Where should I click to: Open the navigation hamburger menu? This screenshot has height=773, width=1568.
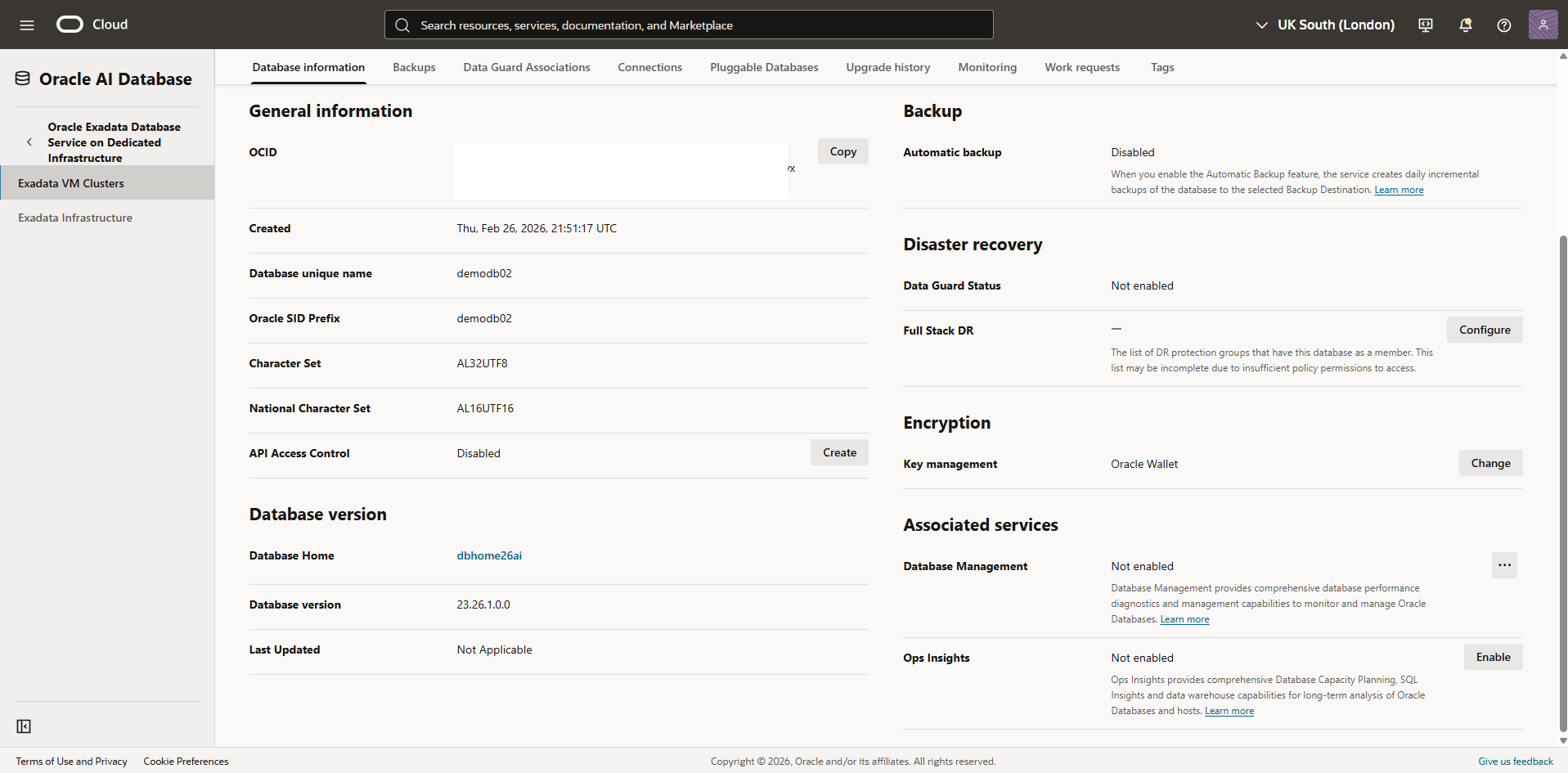coord(27,25)
